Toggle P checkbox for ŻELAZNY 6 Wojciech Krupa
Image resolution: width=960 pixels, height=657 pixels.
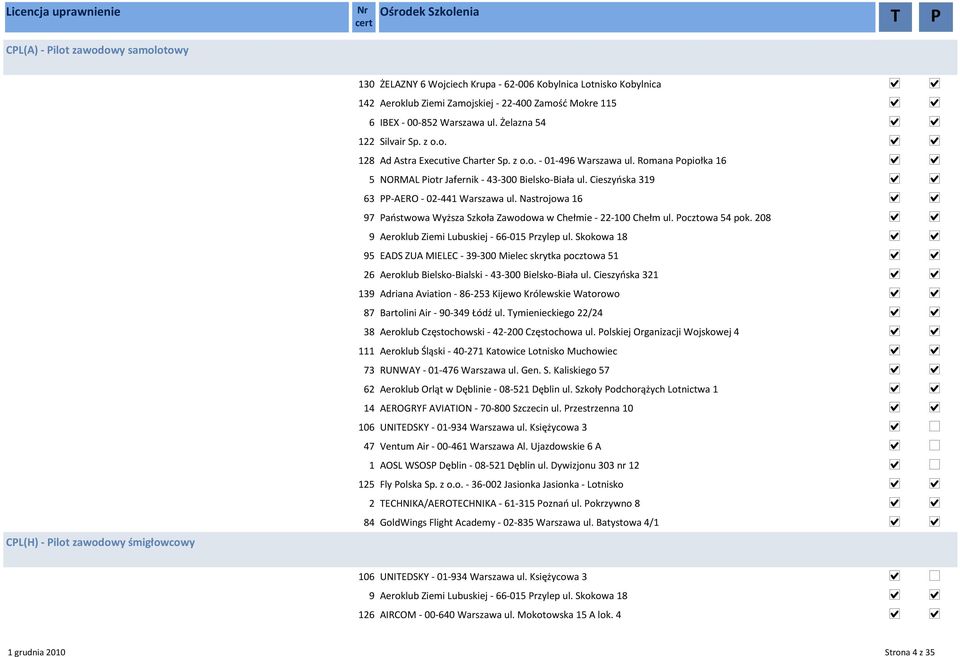point(934,83)
